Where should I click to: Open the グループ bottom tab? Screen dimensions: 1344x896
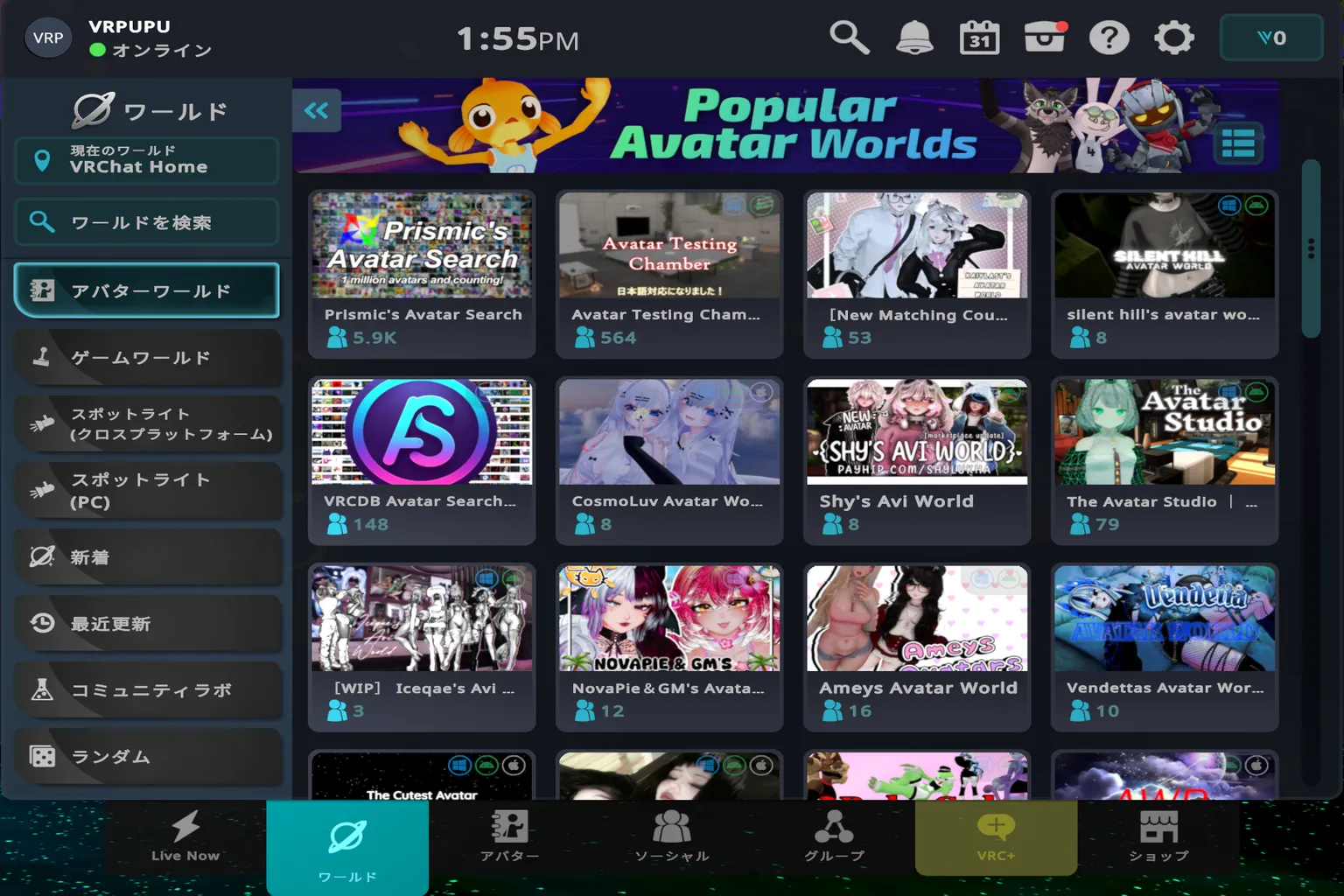point(834,836)
